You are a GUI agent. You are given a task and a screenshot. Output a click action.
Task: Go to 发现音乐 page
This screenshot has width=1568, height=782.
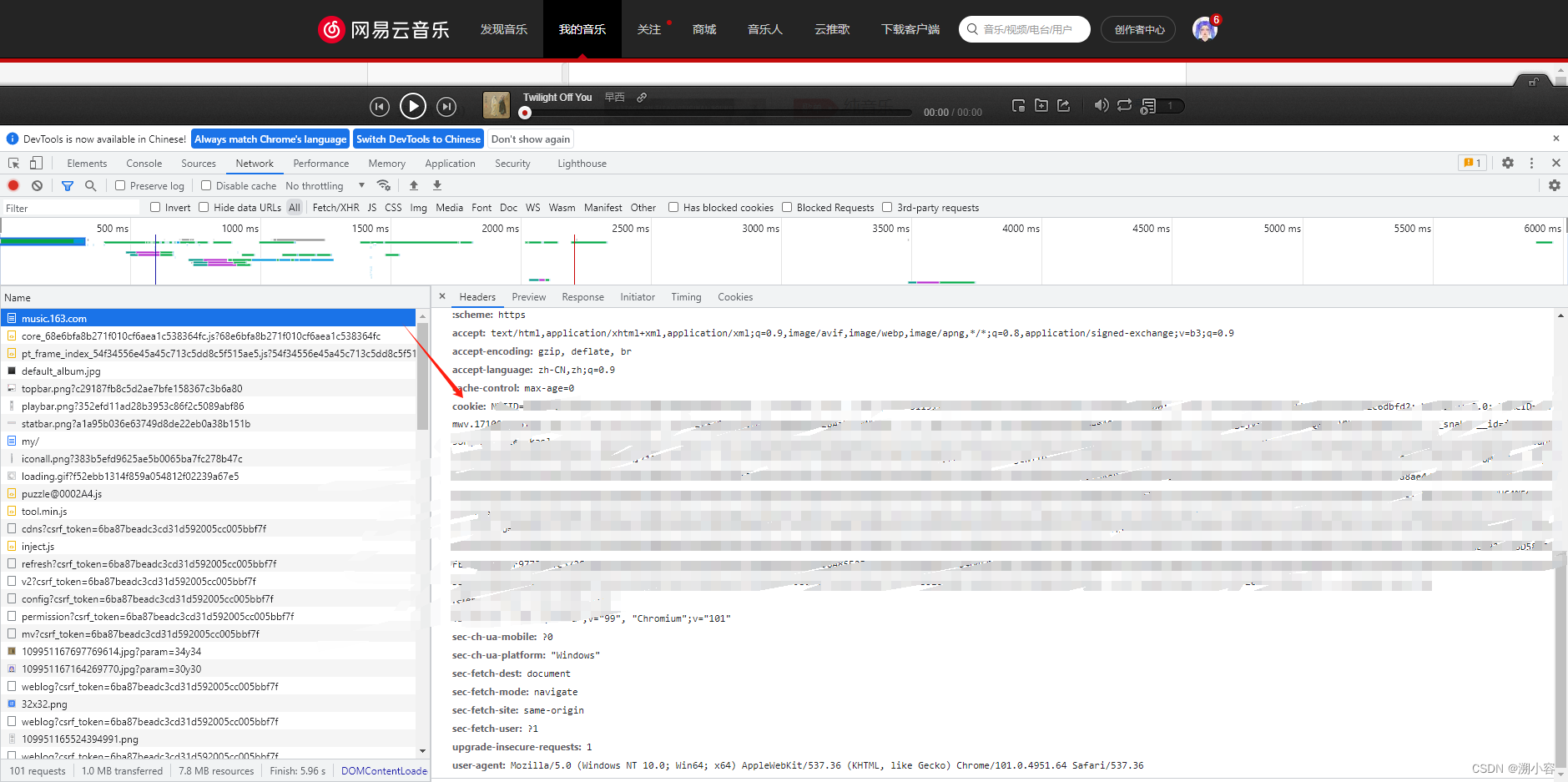point(504,29)
